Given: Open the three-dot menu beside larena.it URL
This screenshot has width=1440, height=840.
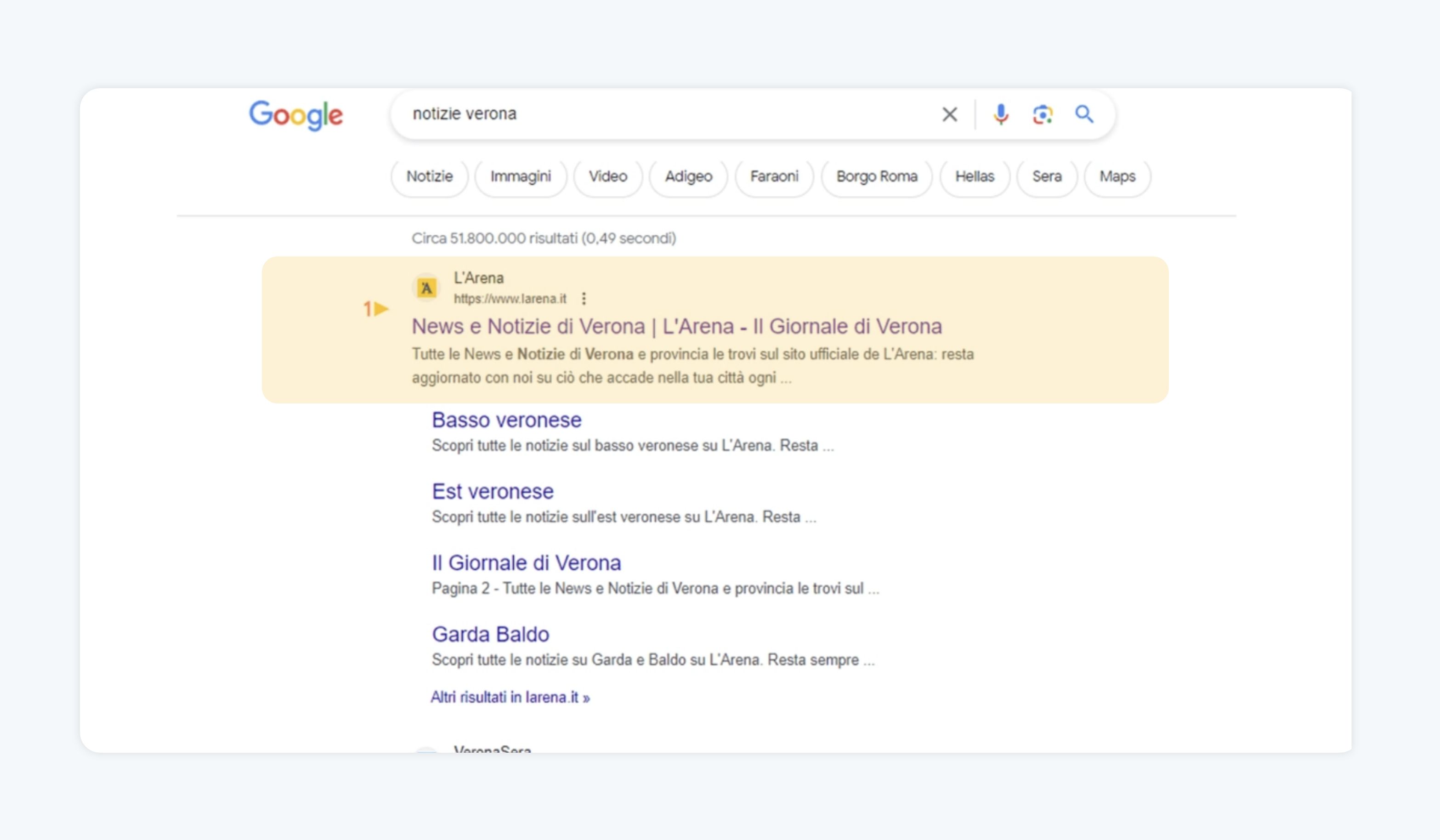Looking at the screenshot, I should click(584, 298).
